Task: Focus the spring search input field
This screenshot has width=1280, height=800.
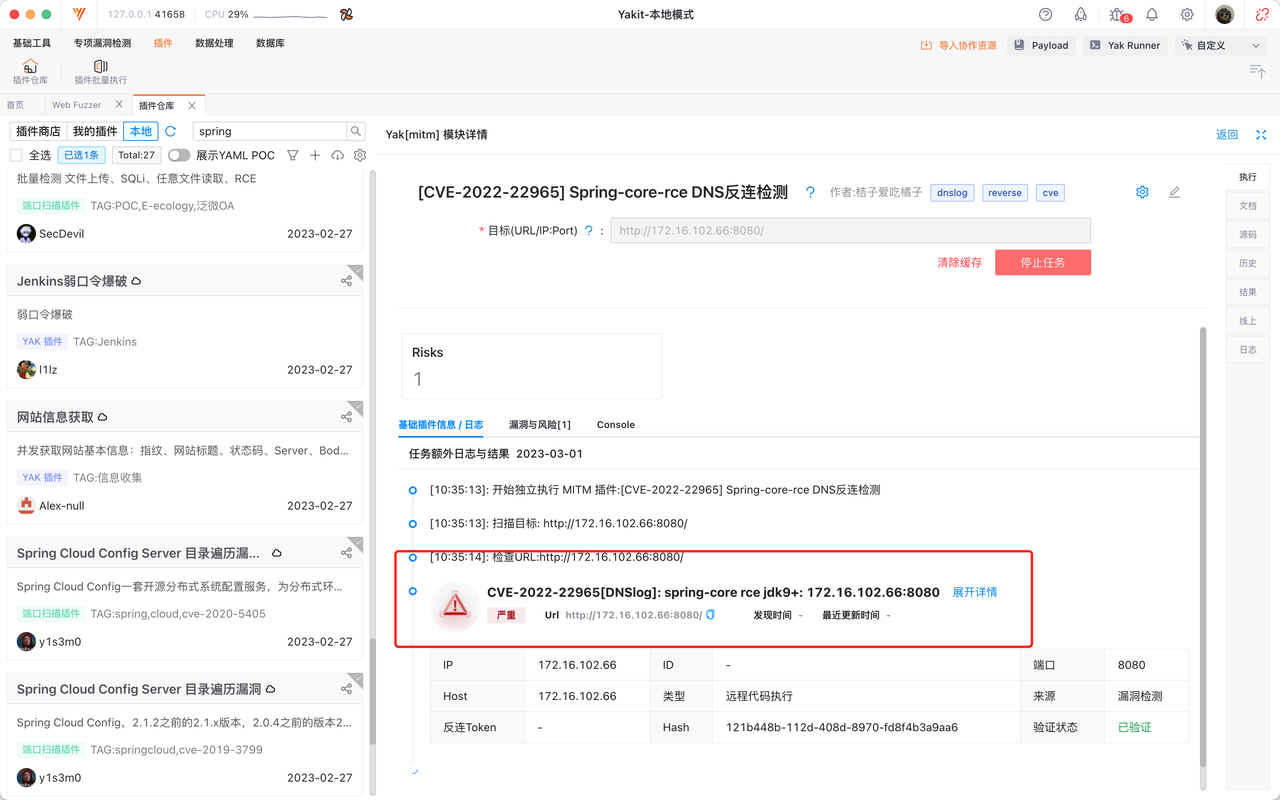Action: pos(269,131)
